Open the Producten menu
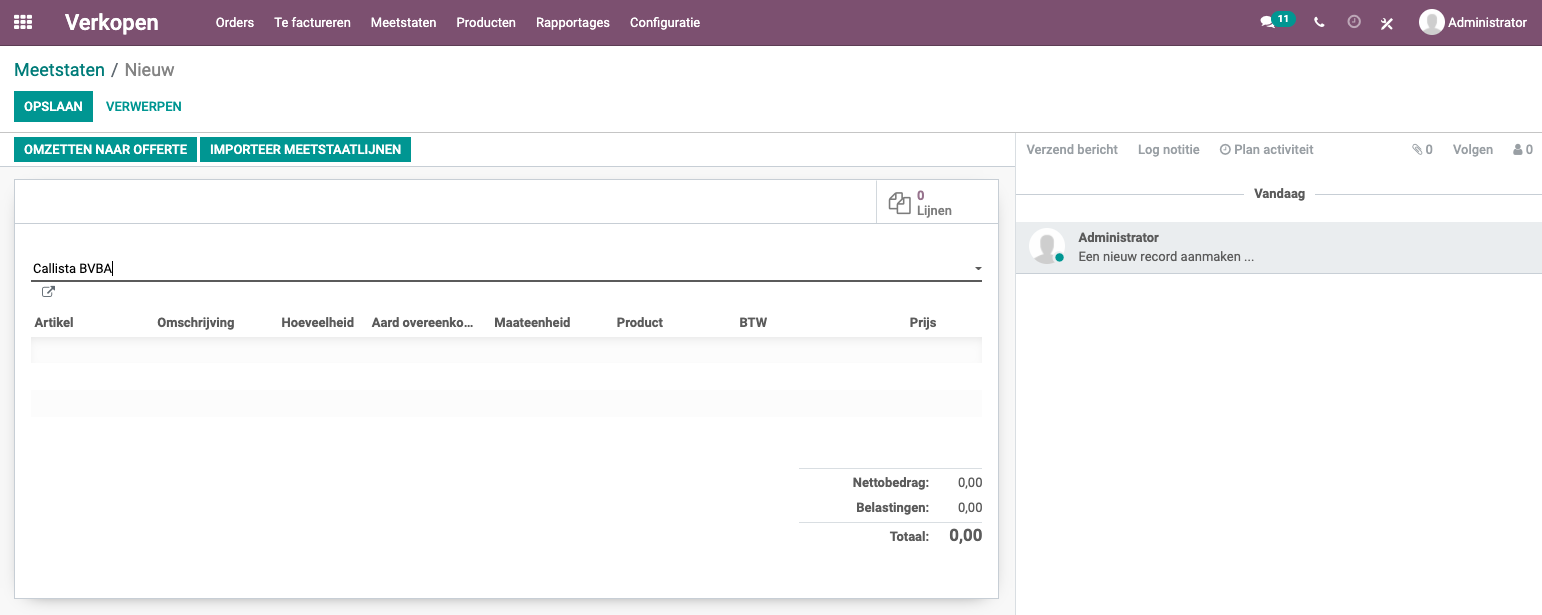 pos(486,22)
